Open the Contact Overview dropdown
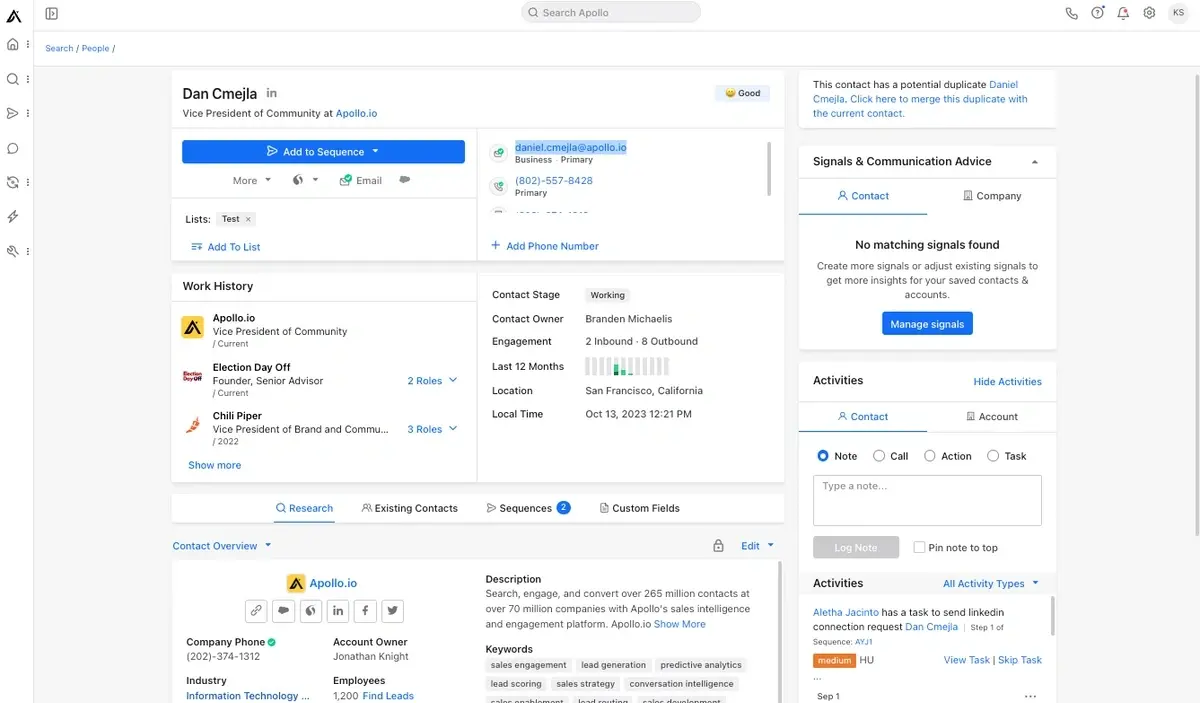Image resolution: width=1200 pixels, height=703 pixels. (x=222, y=546)
